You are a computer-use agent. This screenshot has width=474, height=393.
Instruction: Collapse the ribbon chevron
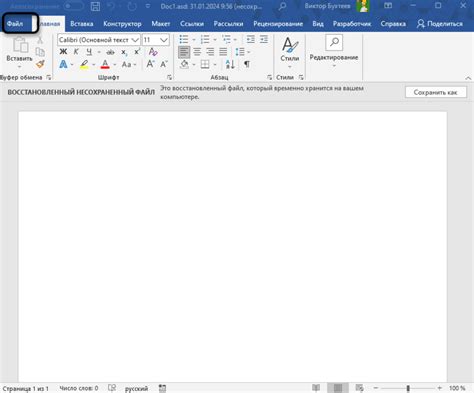tap(468, 78)
